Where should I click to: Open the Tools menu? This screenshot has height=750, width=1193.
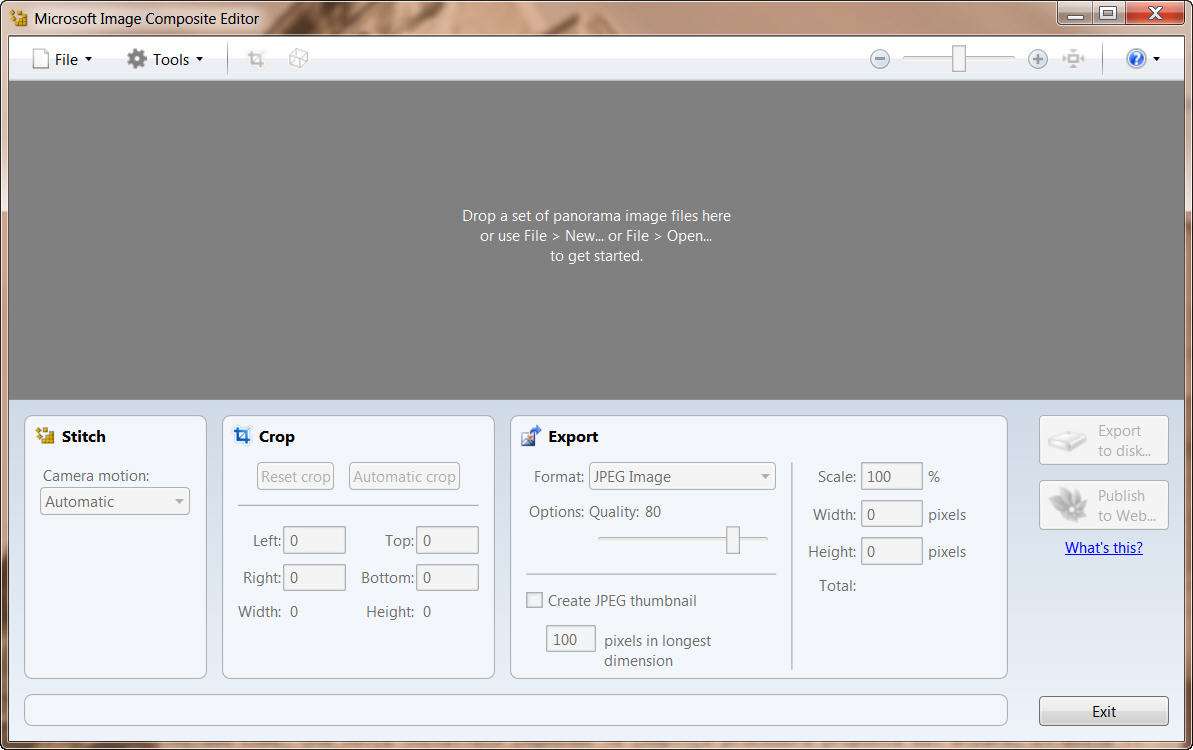(165, 59)
